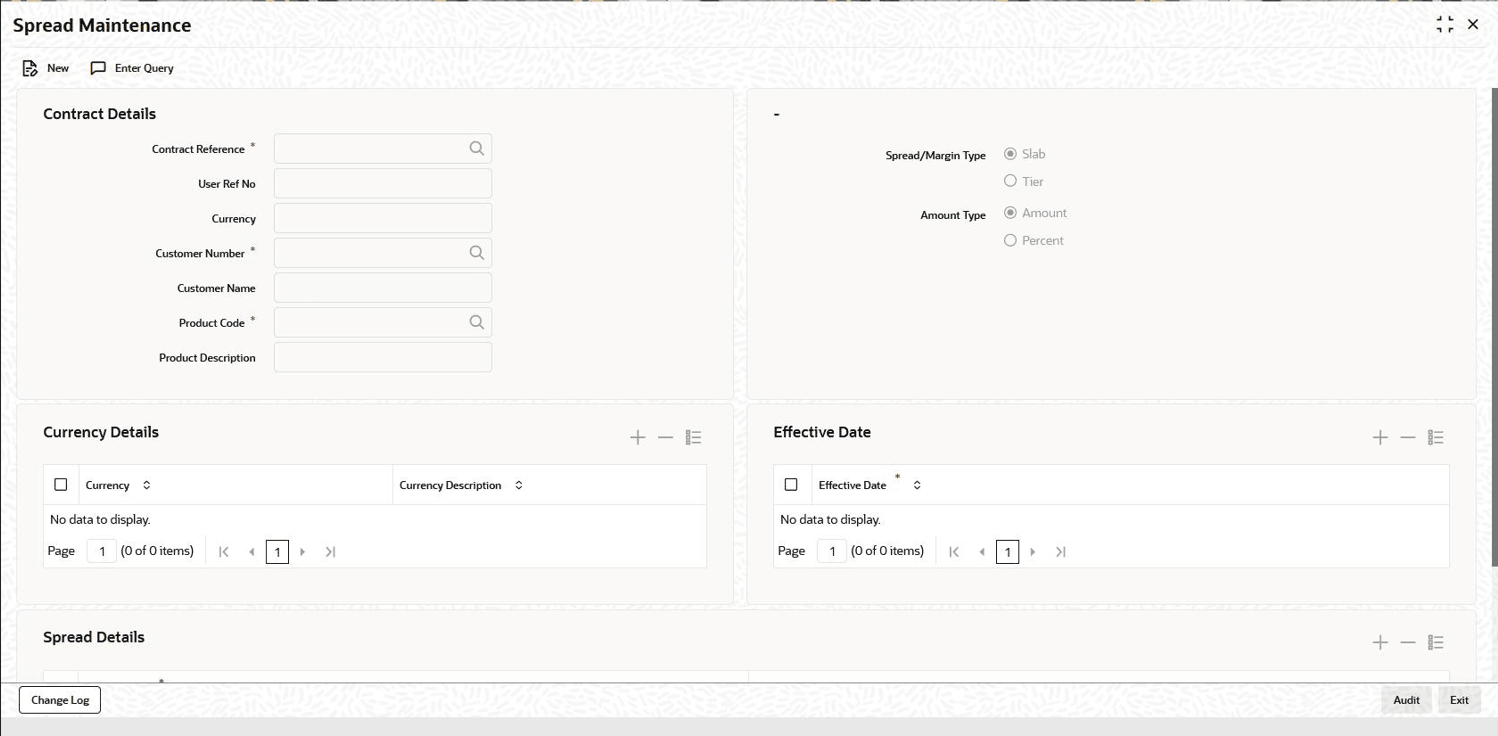The width and height of the screenshot is (1498, 736).
Task: Click the Enter Query icon
Action: (x=98, y=68)
